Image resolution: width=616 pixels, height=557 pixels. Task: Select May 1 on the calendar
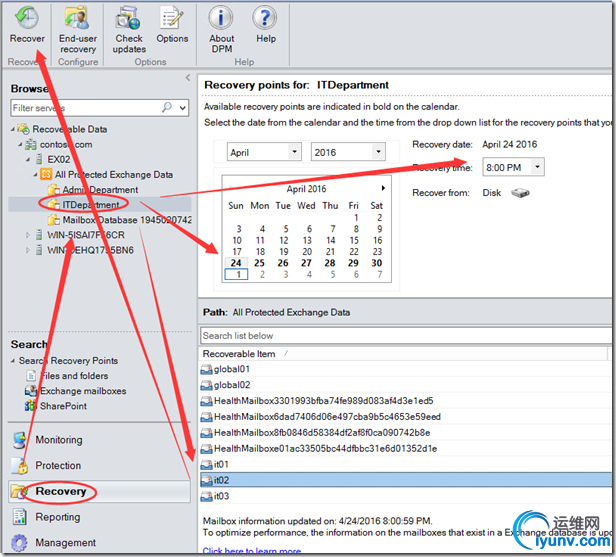[x=236, y=274]
